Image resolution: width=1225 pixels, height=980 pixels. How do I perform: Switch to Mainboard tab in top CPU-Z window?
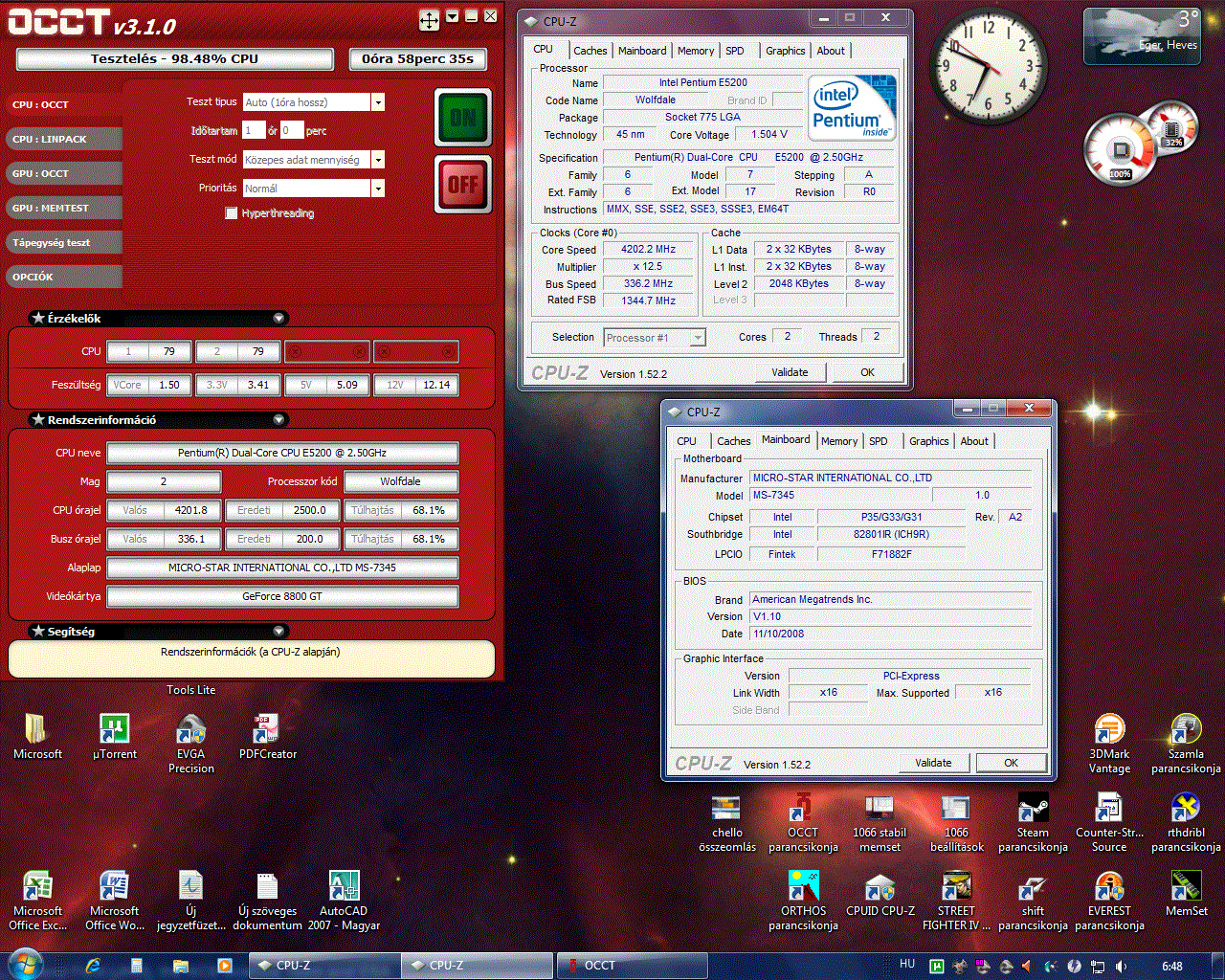coord(642,51)
